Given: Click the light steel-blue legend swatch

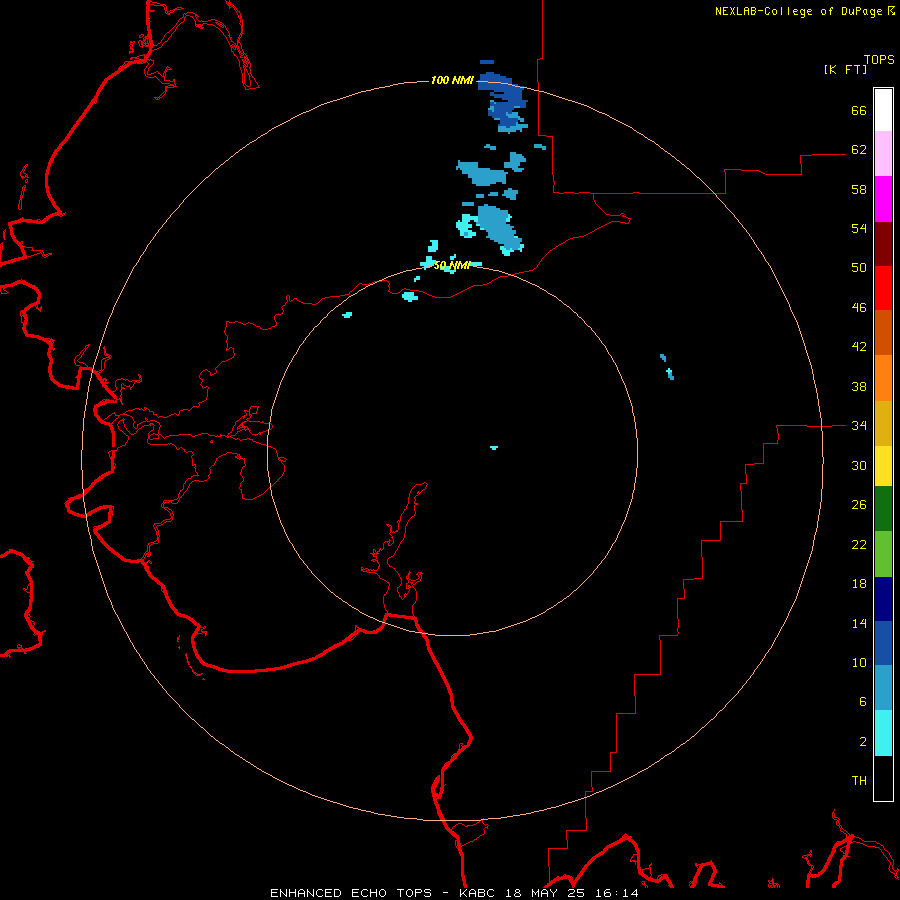Looking at the screenshot, I should [883, 688].
